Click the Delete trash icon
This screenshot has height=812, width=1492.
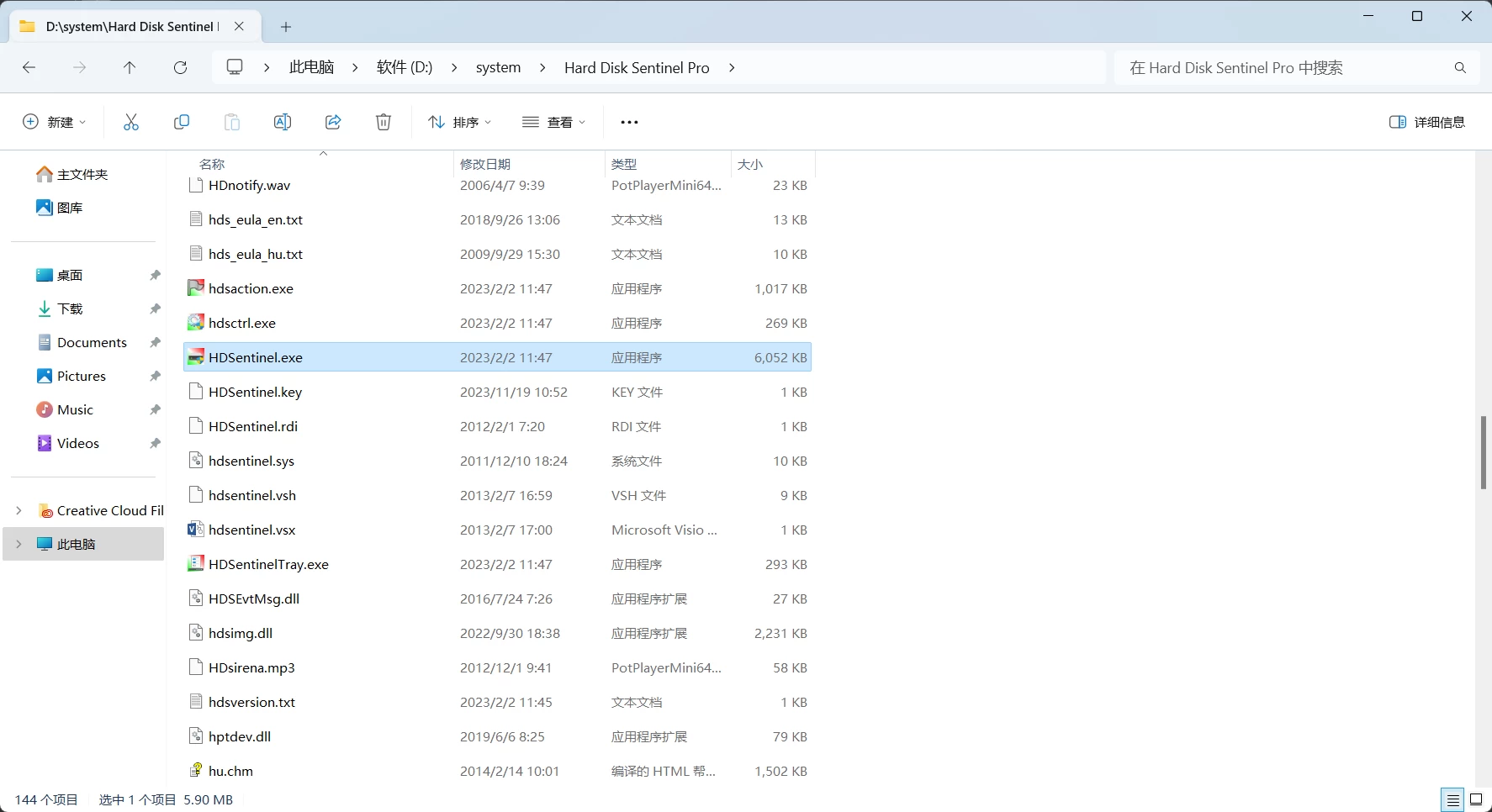pyautogui.click(x=384, y=122)
